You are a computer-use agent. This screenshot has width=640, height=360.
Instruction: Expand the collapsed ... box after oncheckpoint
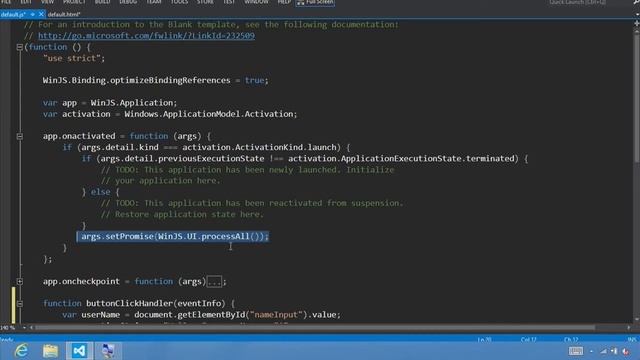(214, 282)
